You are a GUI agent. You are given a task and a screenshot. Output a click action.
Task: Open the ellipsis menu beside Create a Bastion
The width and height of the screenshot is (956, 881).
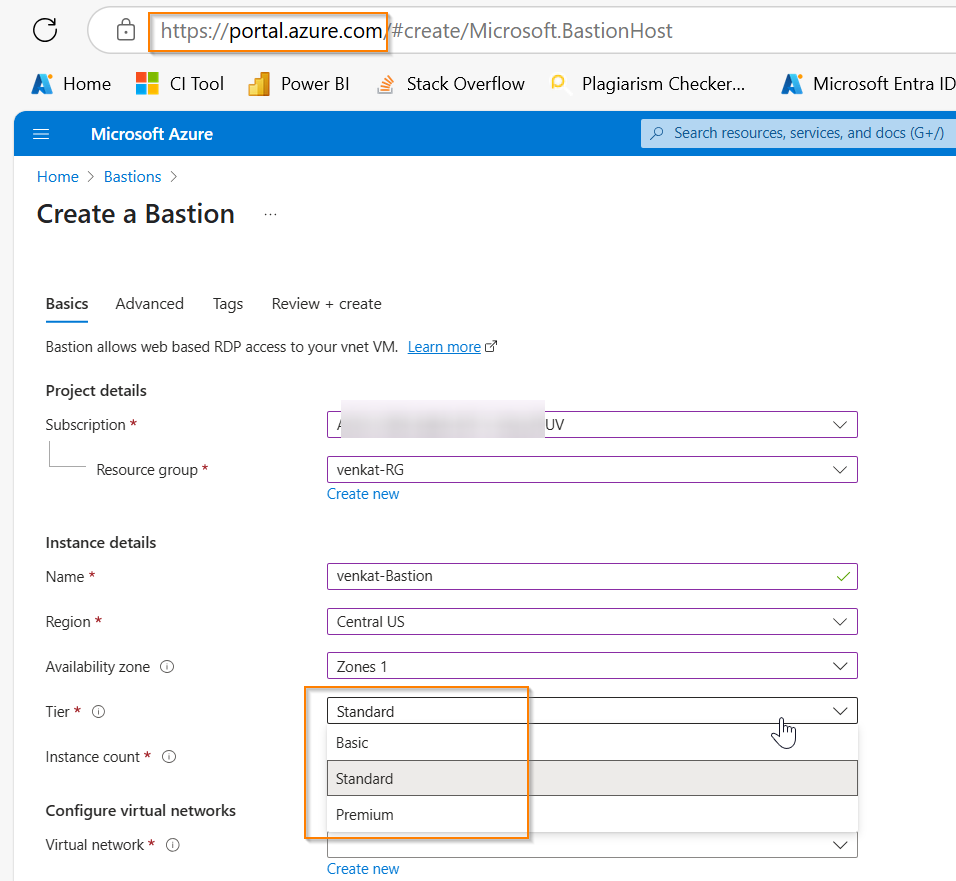[271, 215]
